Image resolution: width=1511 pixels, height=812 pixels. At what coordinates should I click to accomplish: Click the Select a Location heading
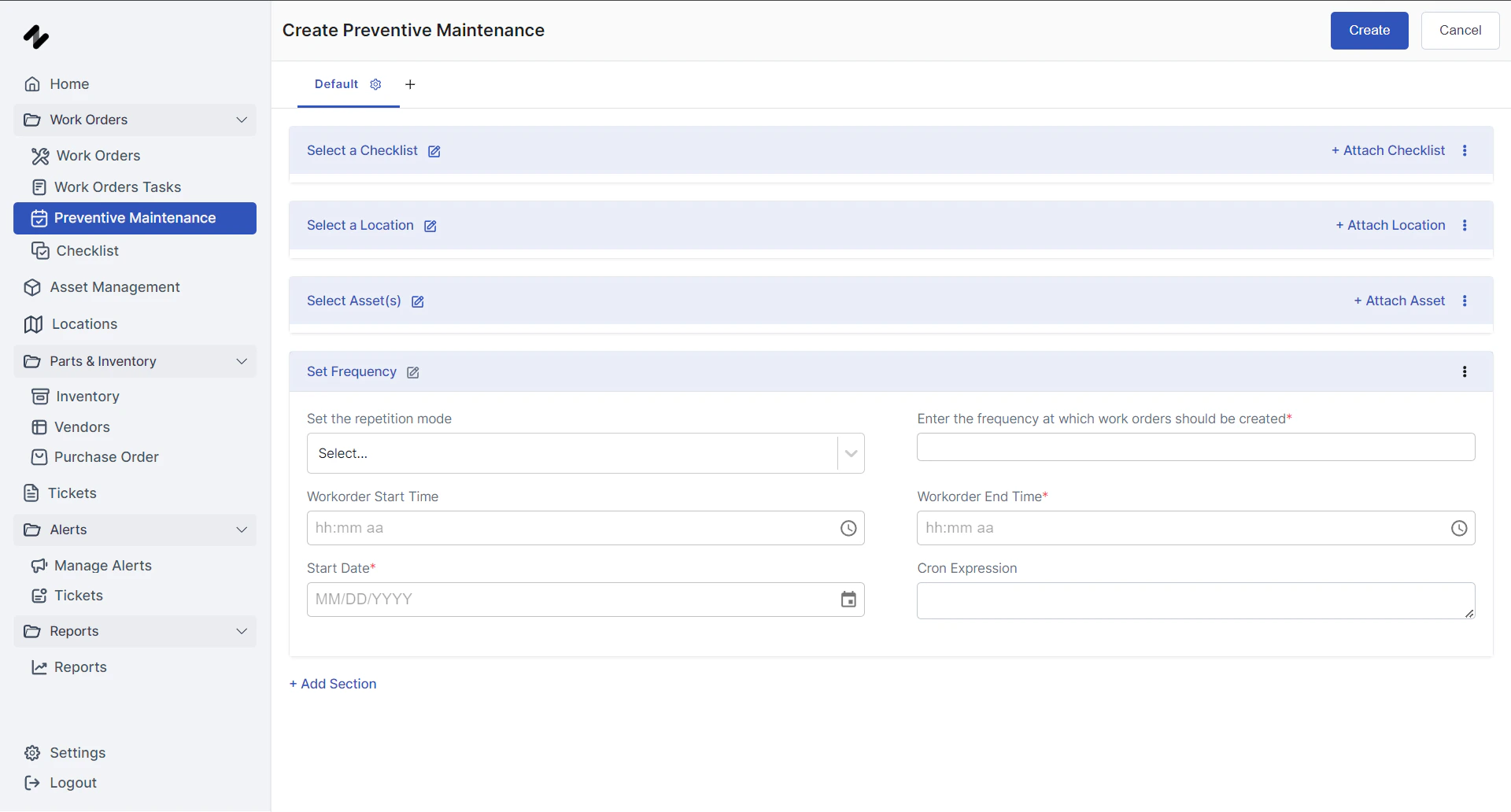coord(360,225)
